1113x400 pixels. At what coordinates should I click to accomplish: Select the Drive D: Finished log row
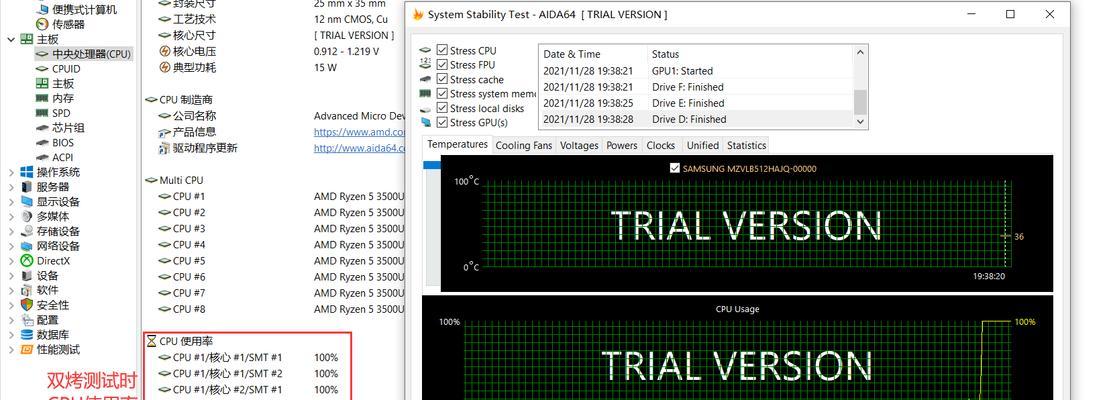coord(696,119)
